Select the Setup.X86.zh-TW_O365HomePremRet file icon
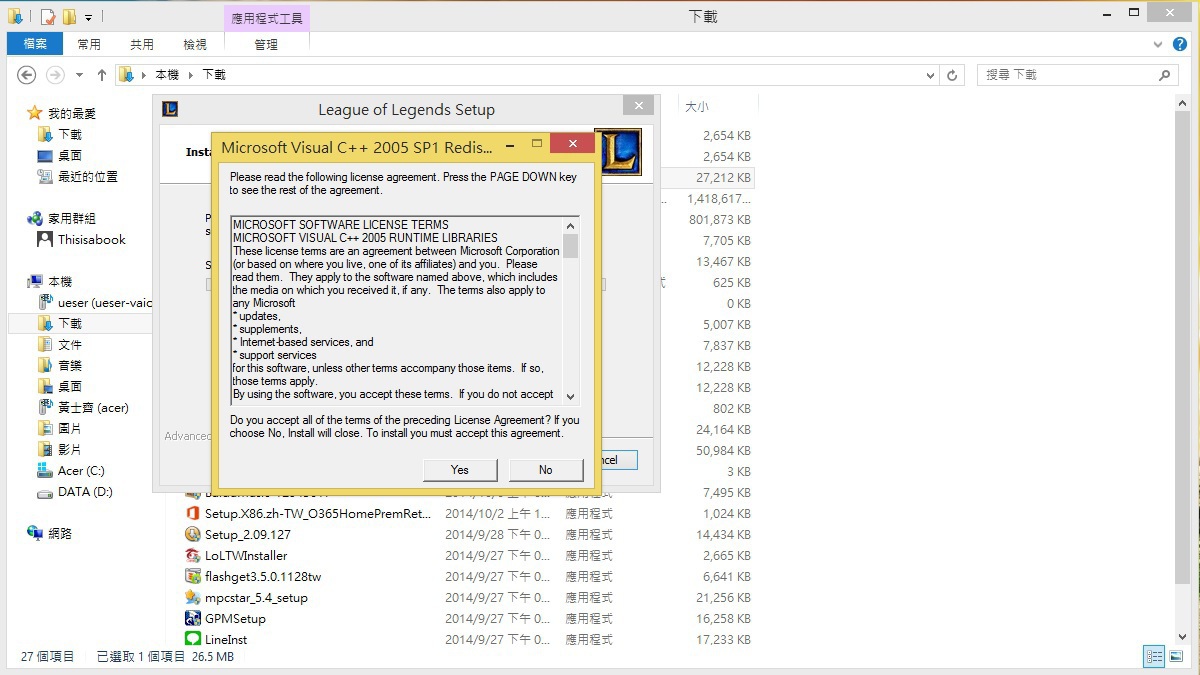This screenshot has height=675, width=1200. pos(193,514)
